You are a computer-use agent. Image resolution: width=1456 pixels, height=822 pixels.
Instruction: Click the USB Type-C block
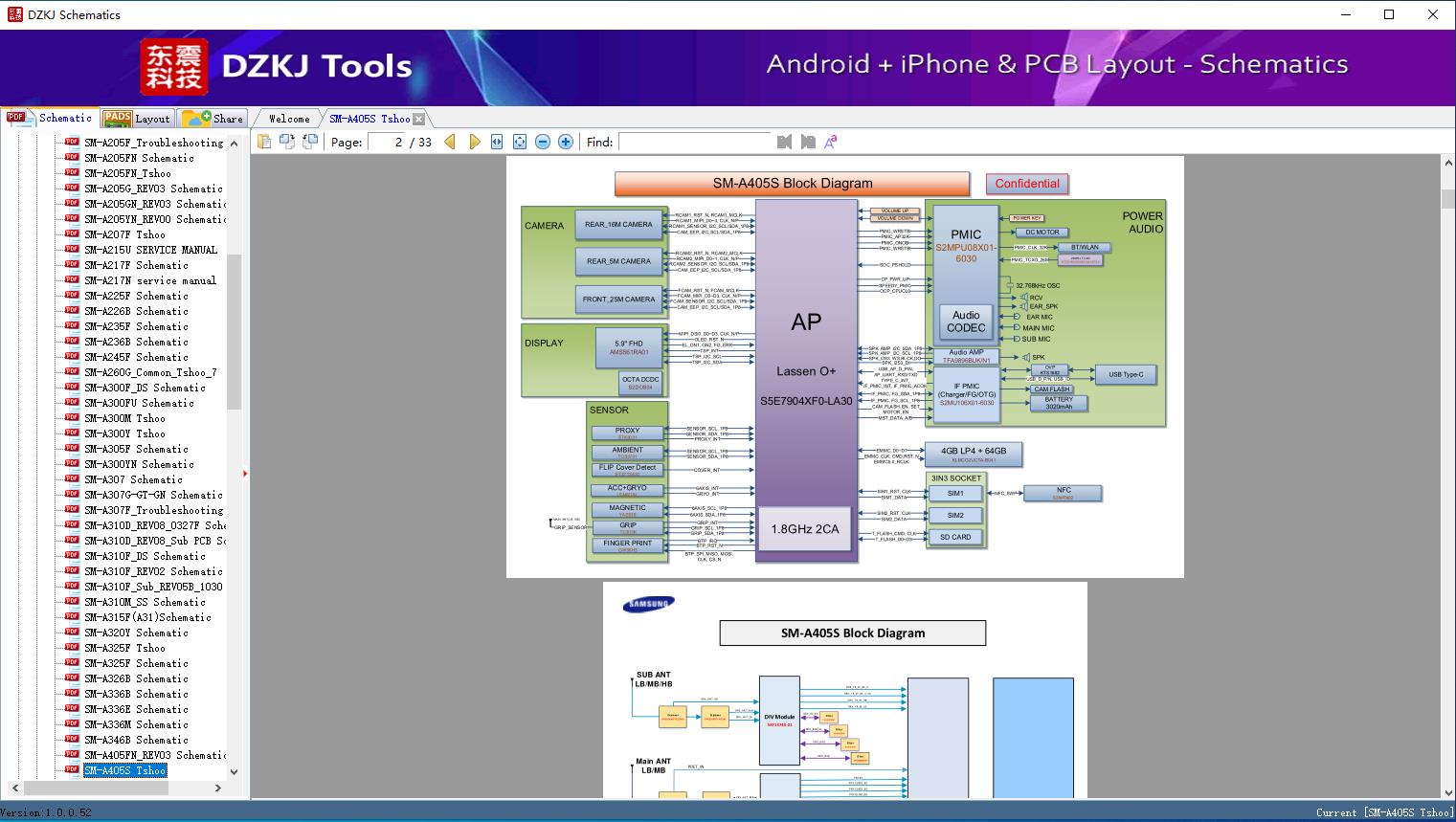(x=1126, y=375)
